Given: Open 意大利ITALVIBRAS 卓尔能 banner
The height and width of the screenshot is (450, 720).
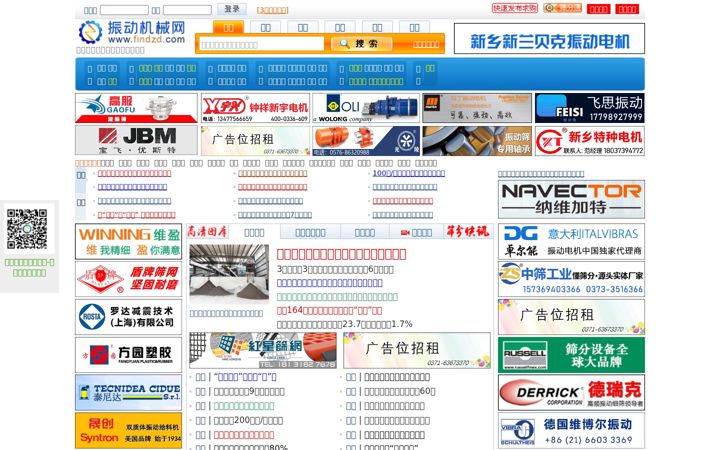Looking at the screenshot, I should coord(571,242).
